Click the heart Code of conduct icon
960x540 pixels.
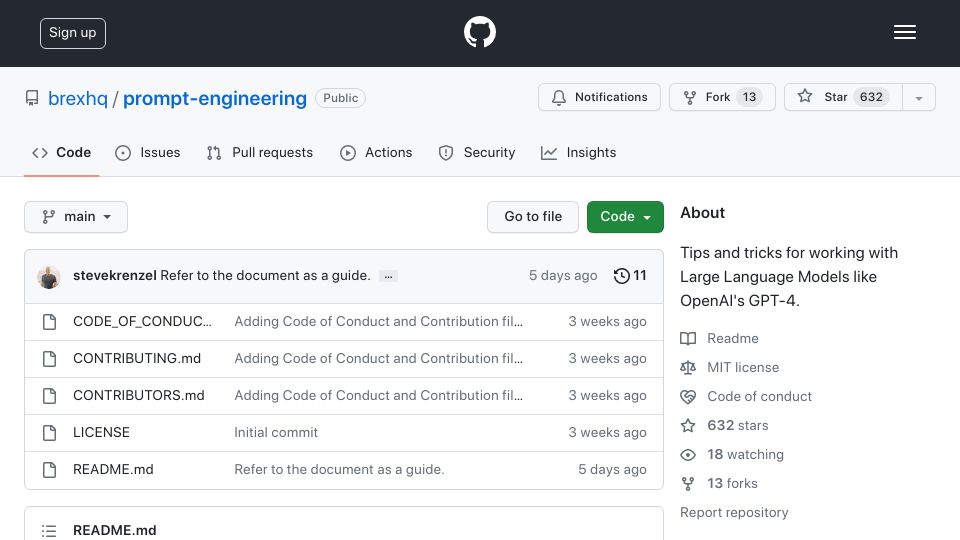688,397
